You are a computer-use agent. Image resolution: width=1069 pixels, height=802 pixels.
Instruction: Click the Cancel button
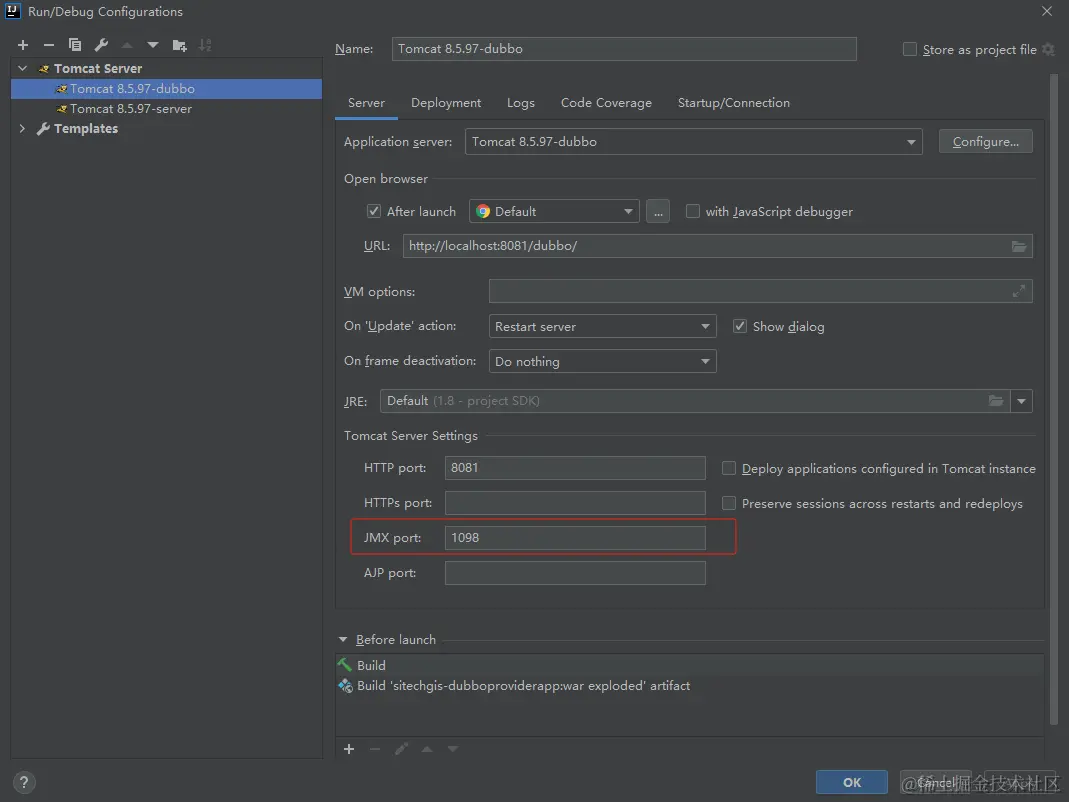click(x=935, y=782)
